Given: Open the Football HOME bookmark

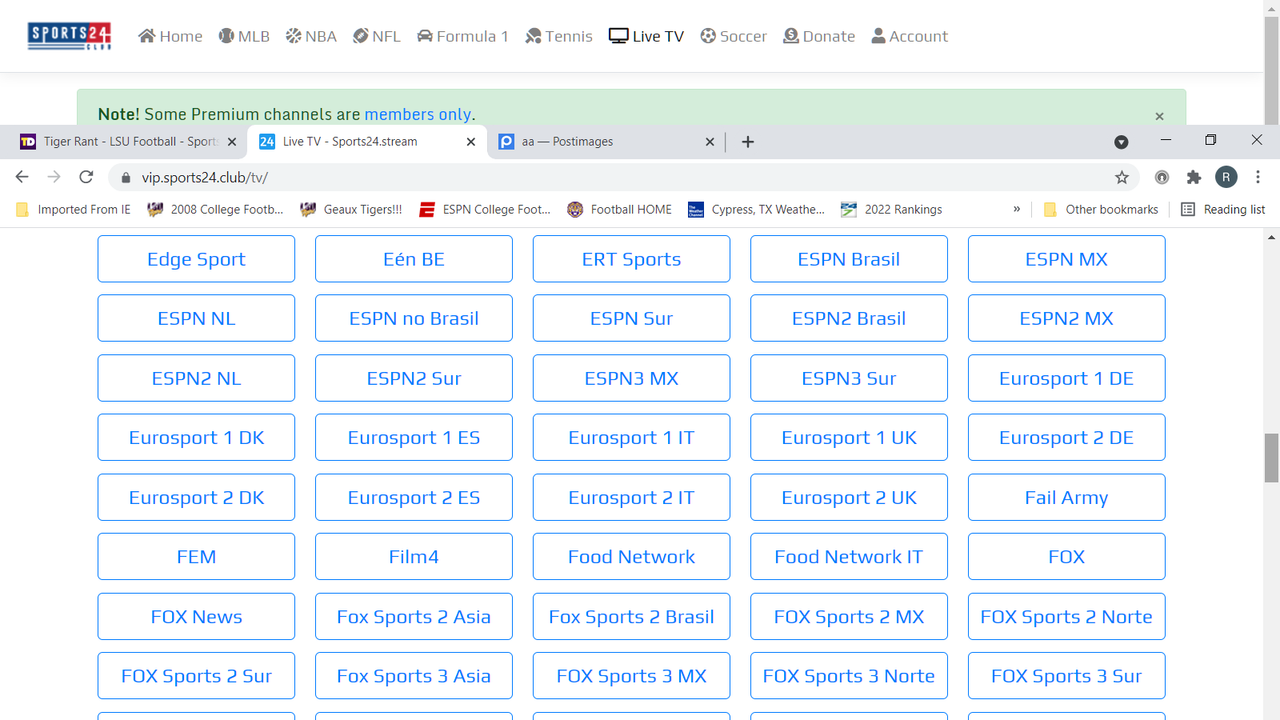Looking at the screenshot, I should 620,210.
